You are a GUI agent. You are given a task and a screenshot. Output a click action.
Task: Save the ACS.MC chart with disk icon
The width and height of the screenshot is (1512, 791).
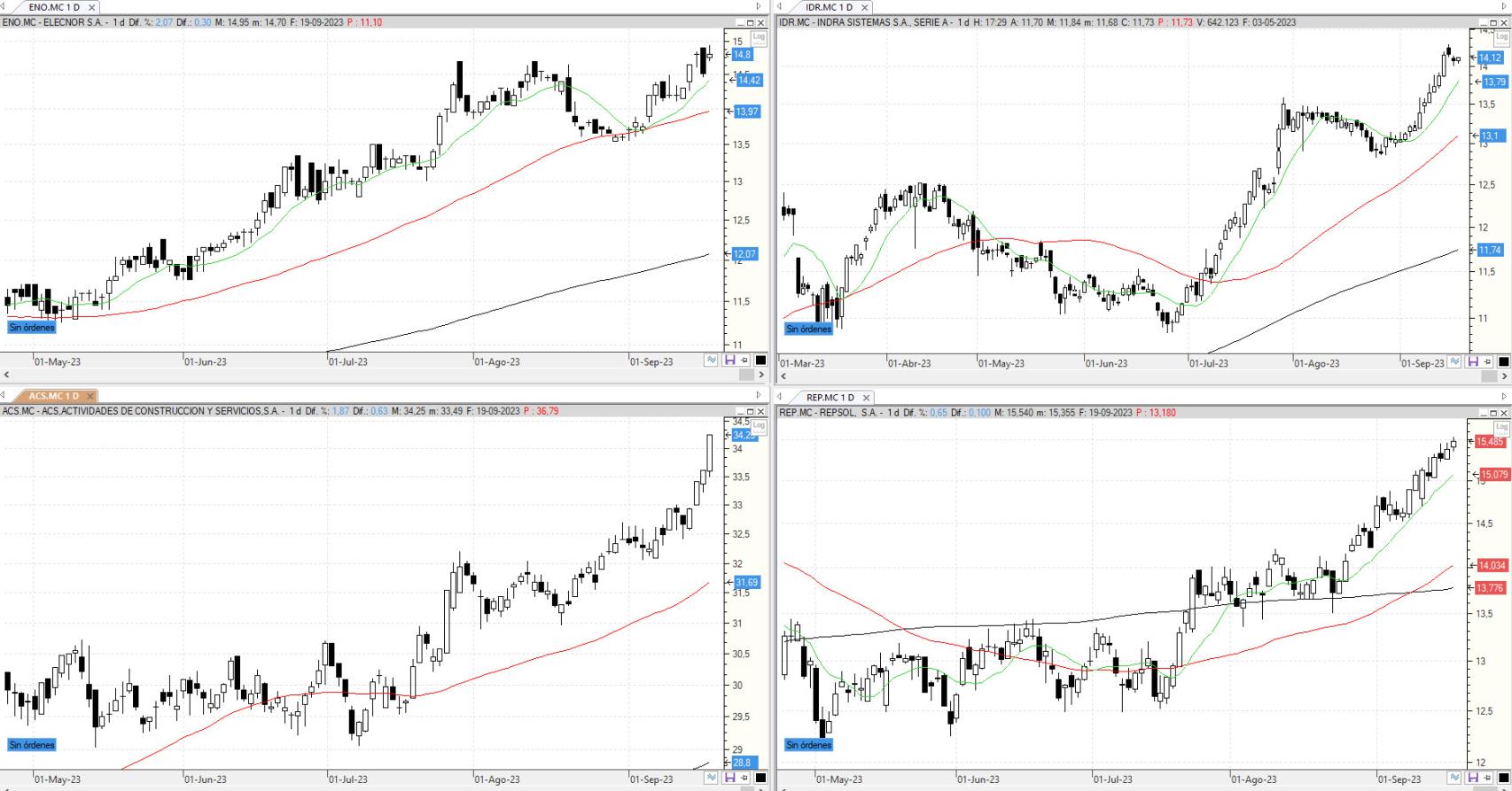click(x=729, y=778)
